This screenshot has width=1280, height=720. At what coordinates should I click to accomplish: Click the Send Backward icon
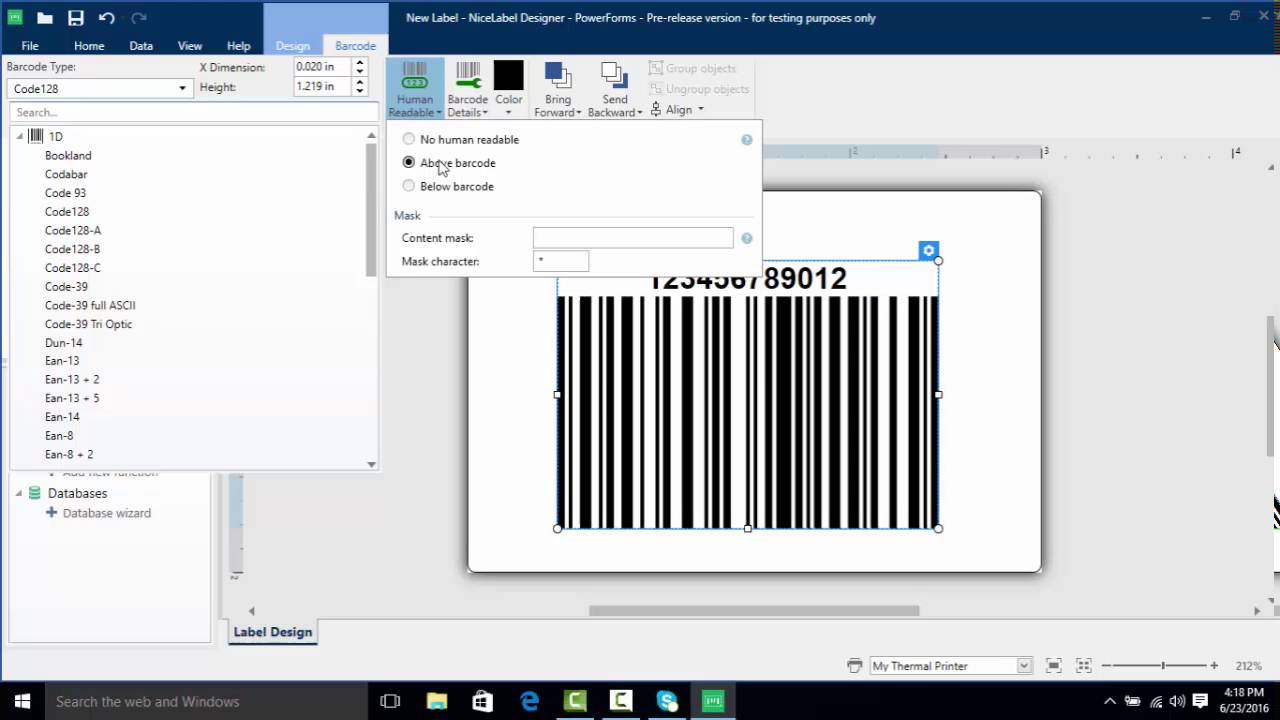coord(614,75)
